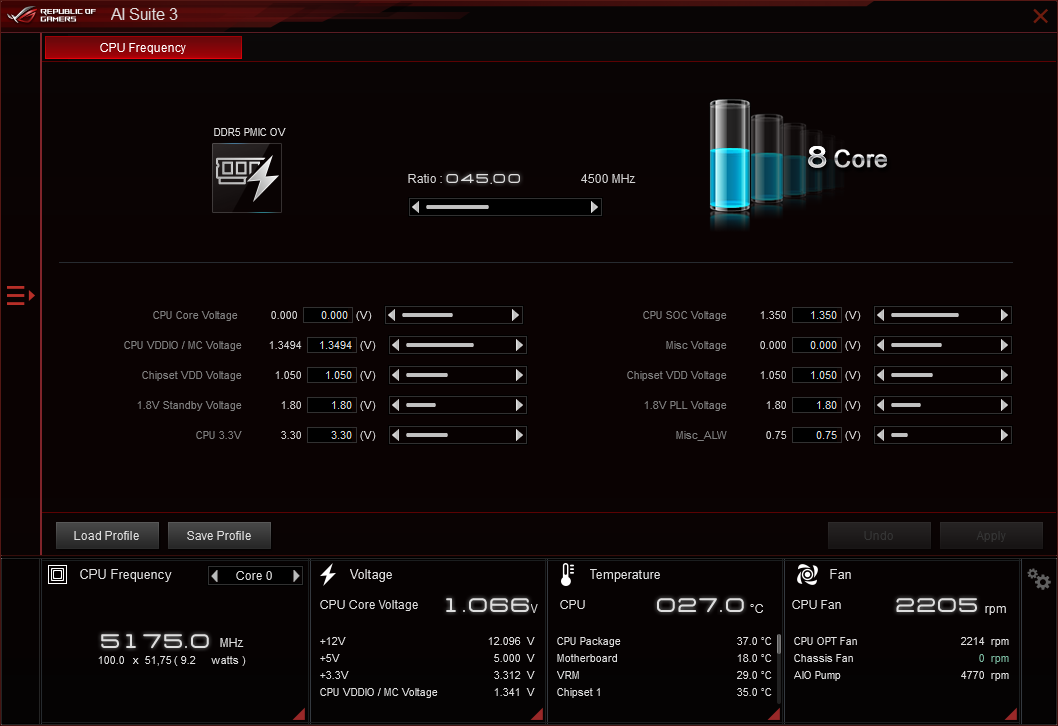Expand the Voltage monitor panel corner
This screenshot has height=726, width=1058.
[x=537, y=714]
